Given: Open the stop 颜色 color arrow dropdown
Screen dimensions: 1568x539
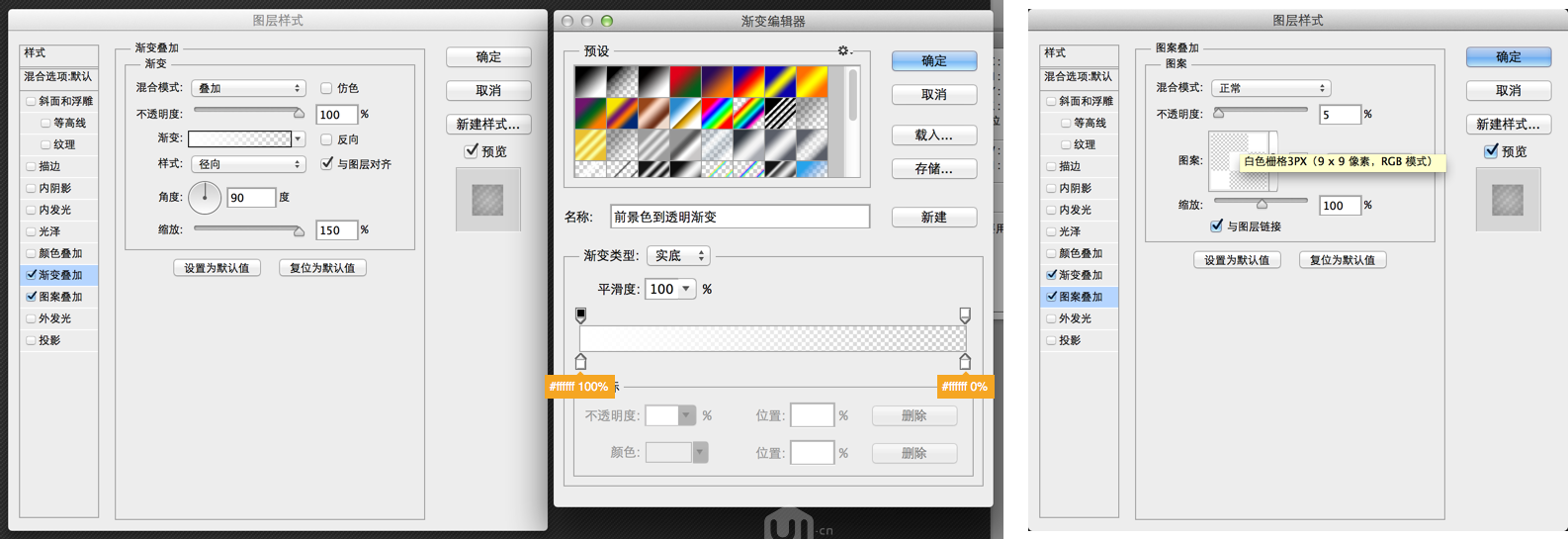Looking at the screenshot, I should (700, 452).
